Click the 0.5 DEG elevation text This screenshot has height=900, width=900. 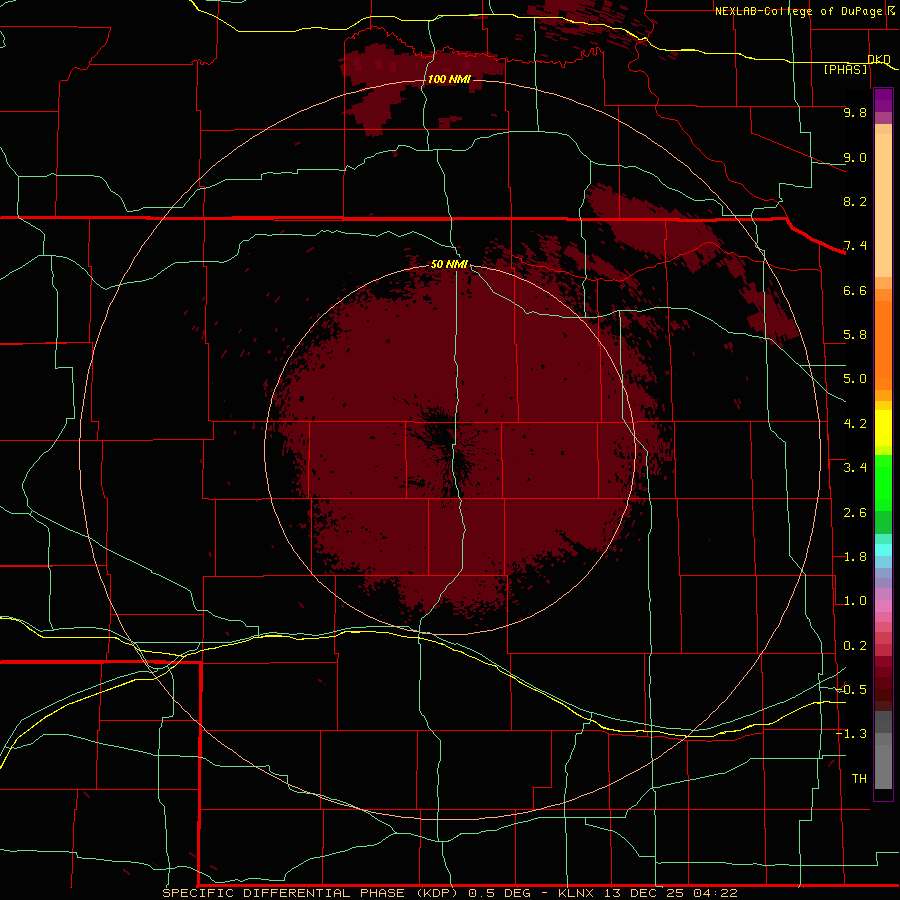(x=499, y=893)
